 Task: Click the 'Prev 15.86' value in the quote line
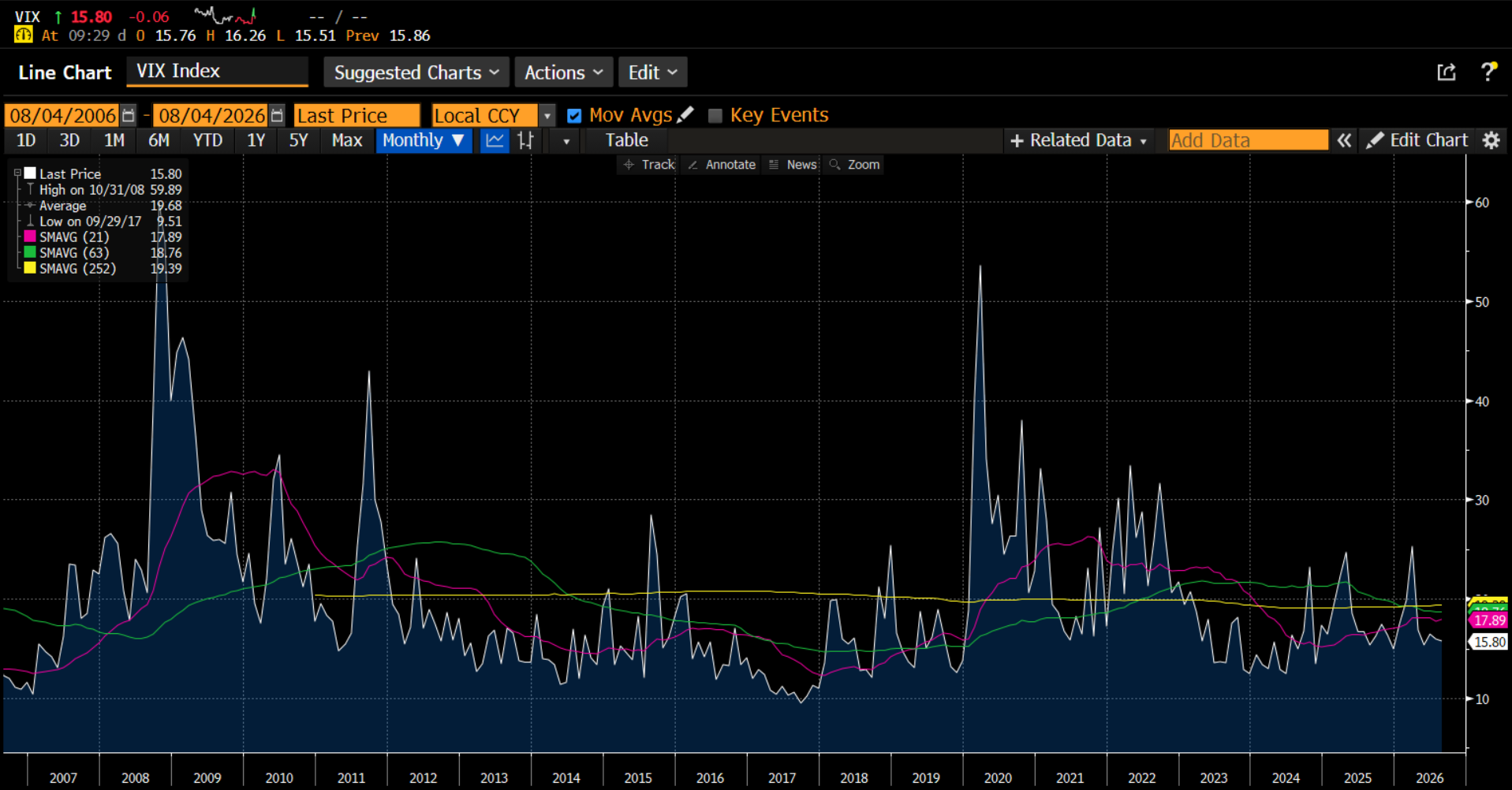(x=388, y=35)
